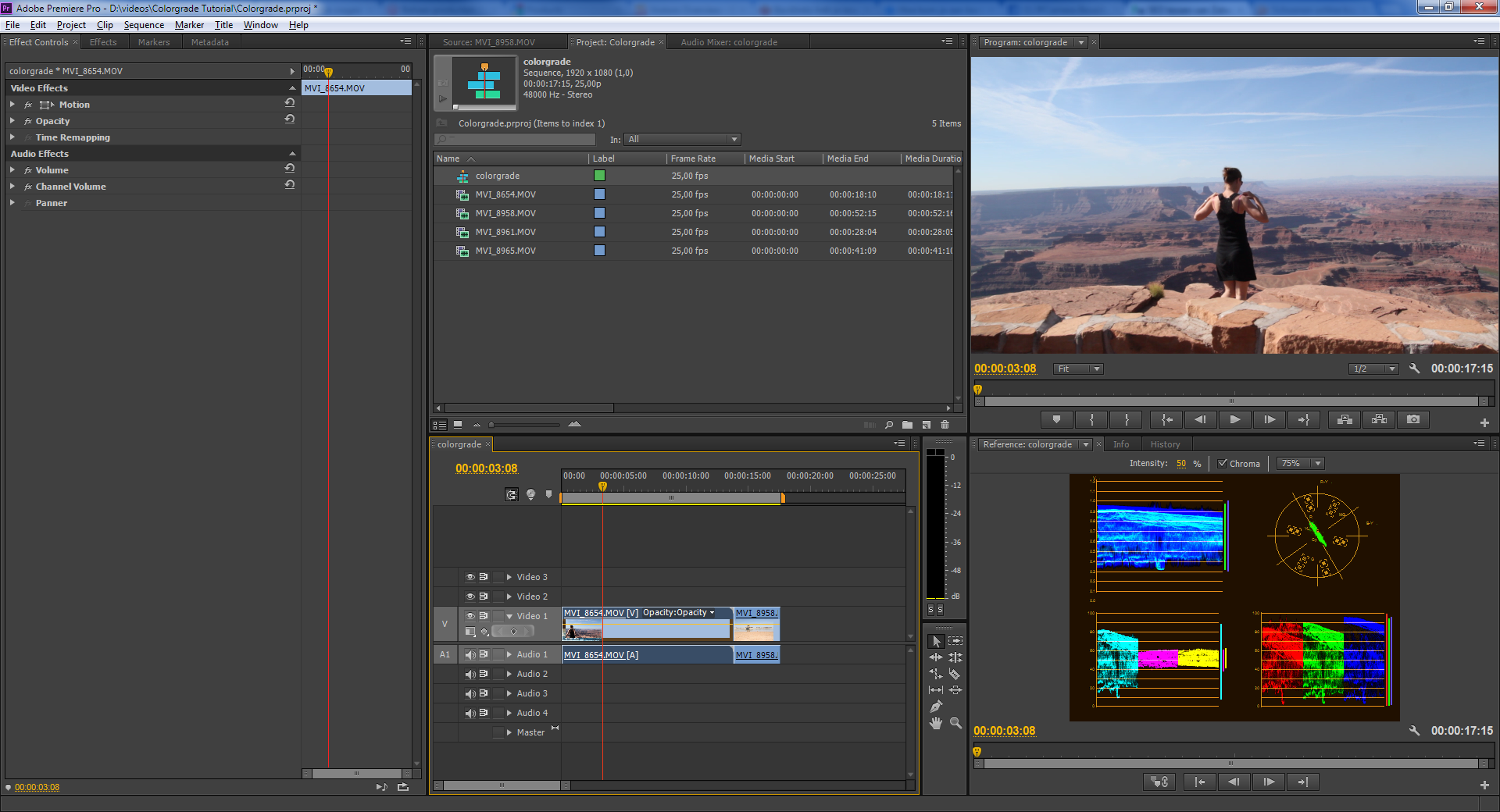Open the In: All search scope dropdown
The image size is (1500, 812).
682,139
